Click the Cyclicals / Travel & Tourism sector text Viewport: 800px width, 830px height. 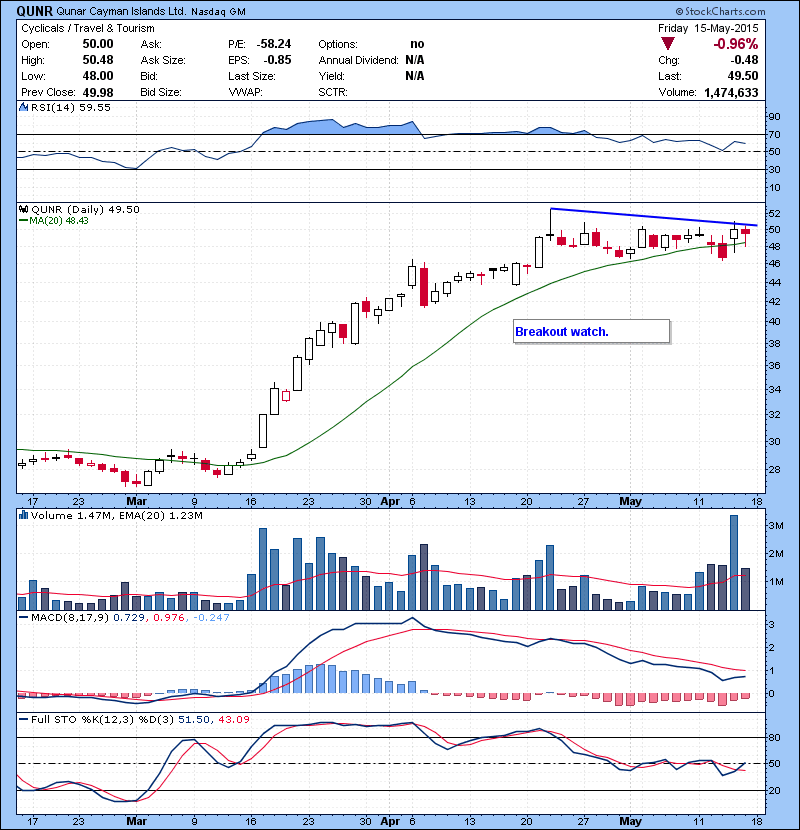(88, 29)
